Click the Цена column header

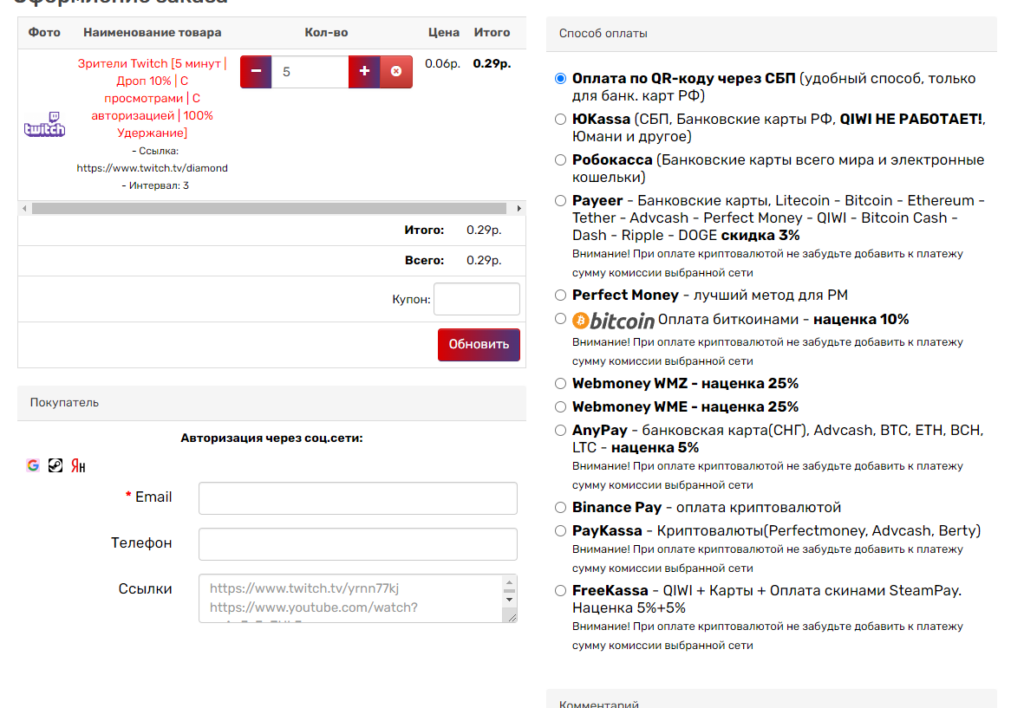[x=444, y=32]
